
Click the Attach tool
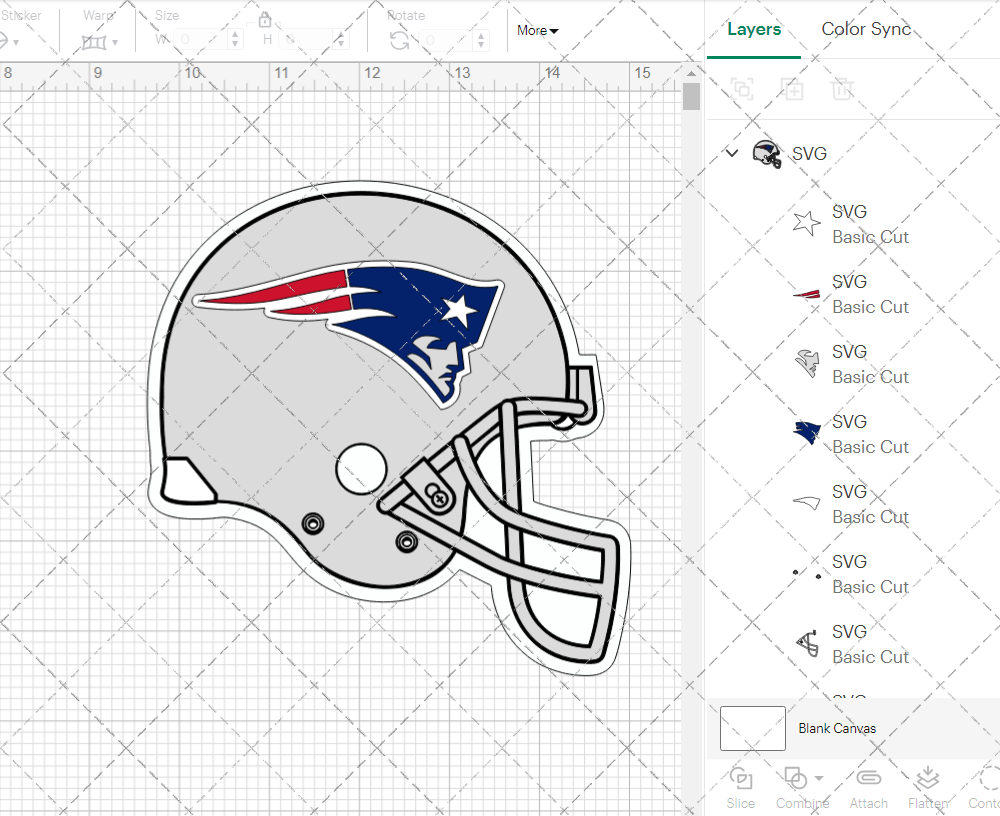pyautogui.click(x=868, y=789)
